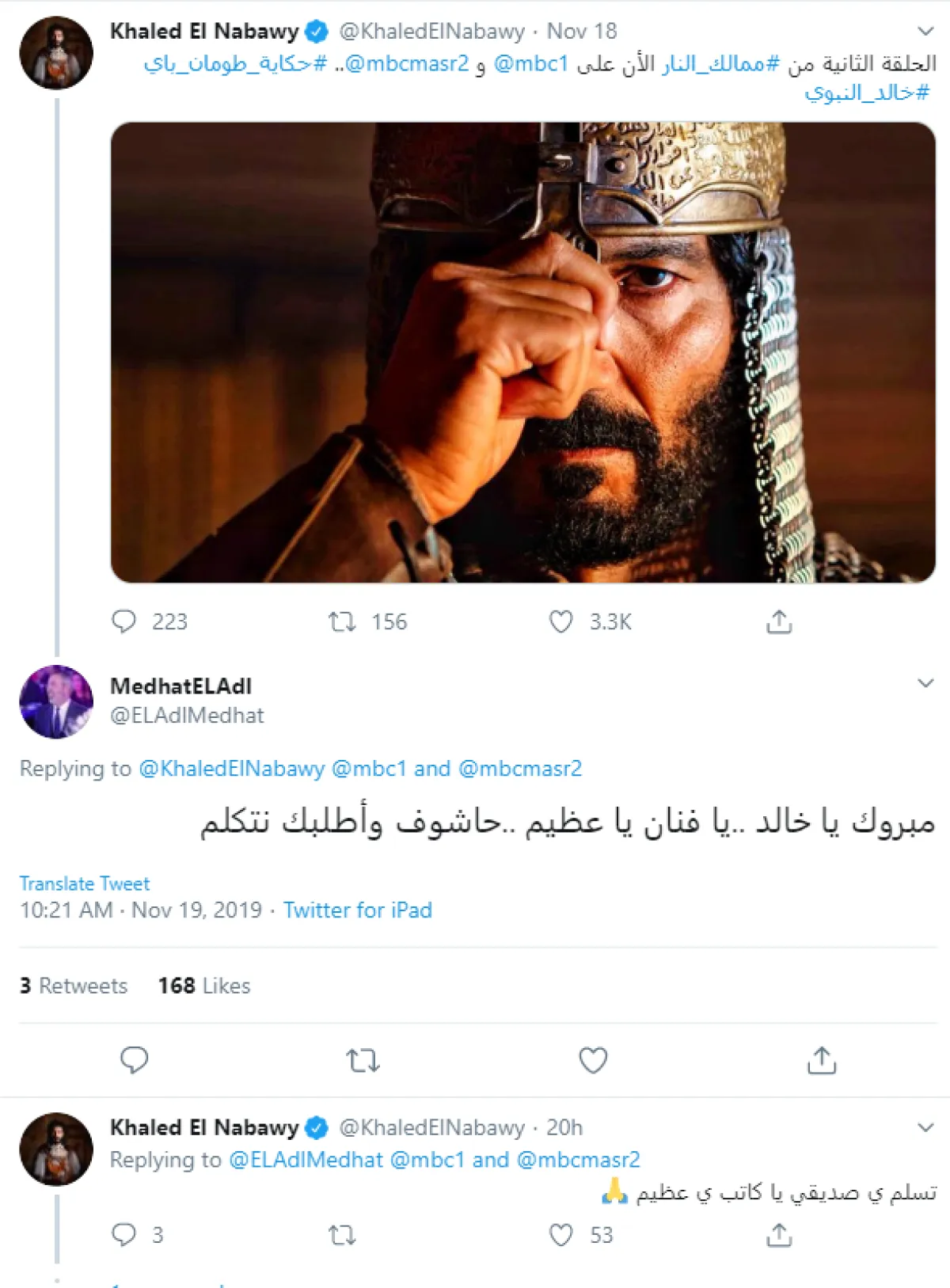Share MedhatELAdl's reply tweet

tap(822, 1060)
